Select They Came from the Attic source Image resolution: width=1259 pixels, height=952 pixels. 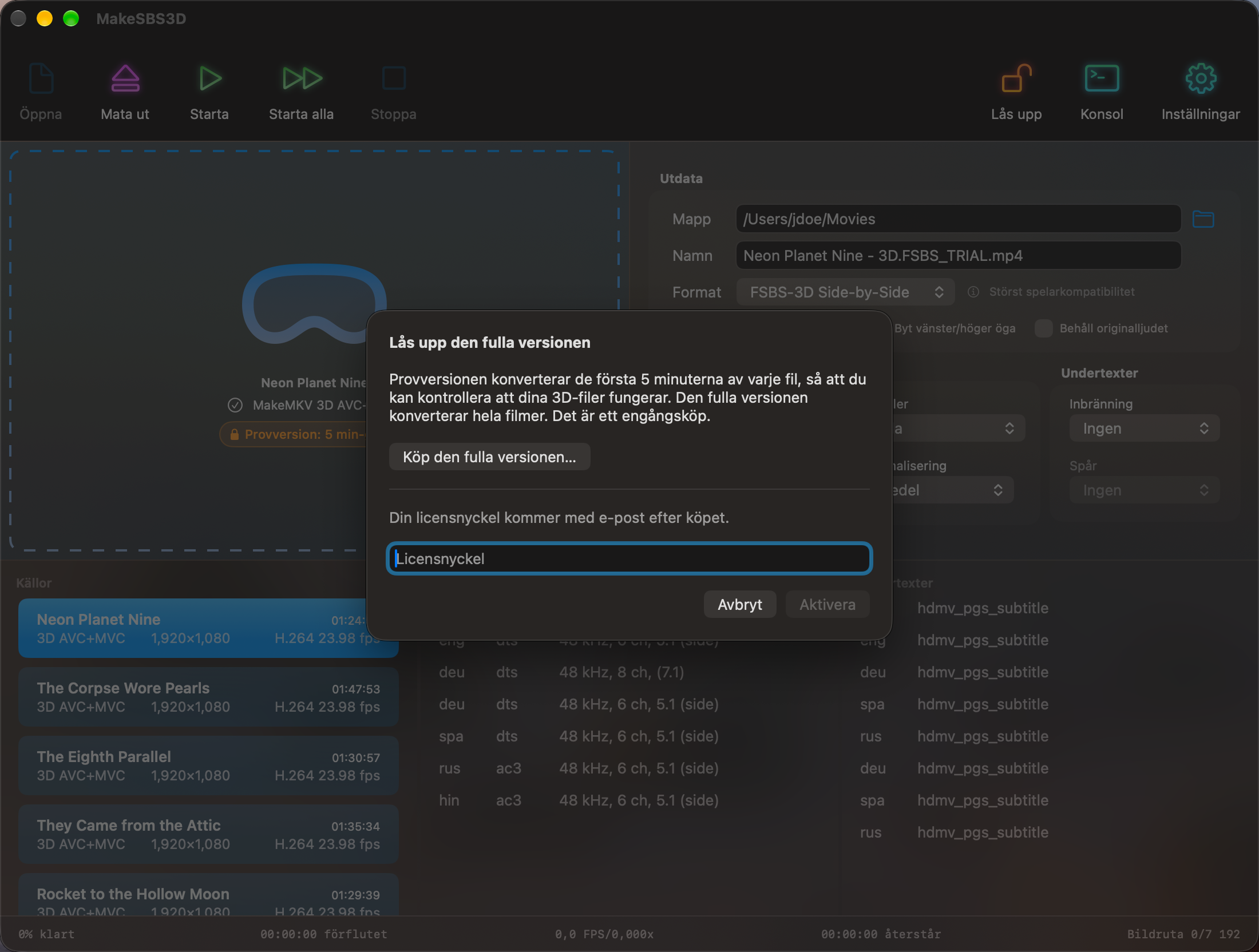pos(208,834)
